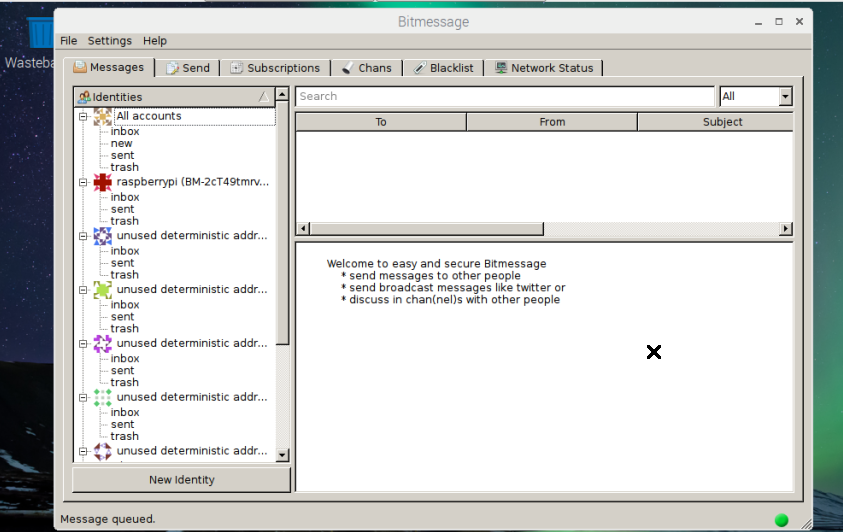Sort messages by Subject column
The height and width of the screenshot is (532, 843).
click(x=716, y=122)
